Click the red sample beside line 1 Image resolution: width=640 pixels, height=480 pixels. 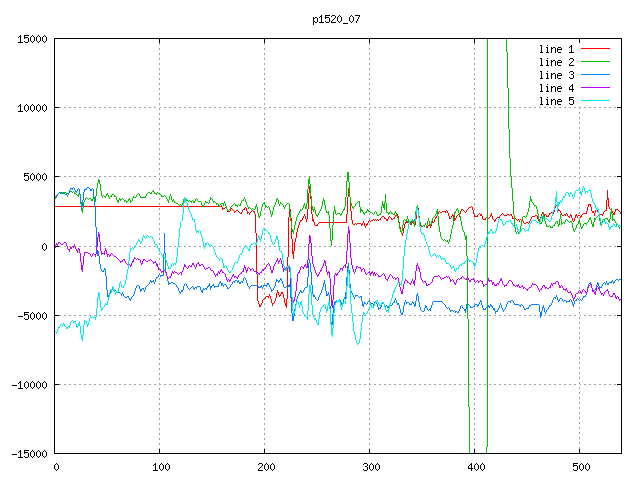click(596, 48)
